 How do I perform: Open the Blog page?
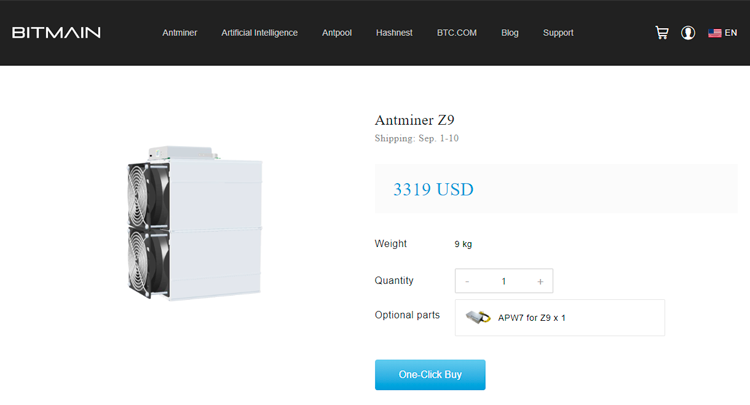point(510,33)
